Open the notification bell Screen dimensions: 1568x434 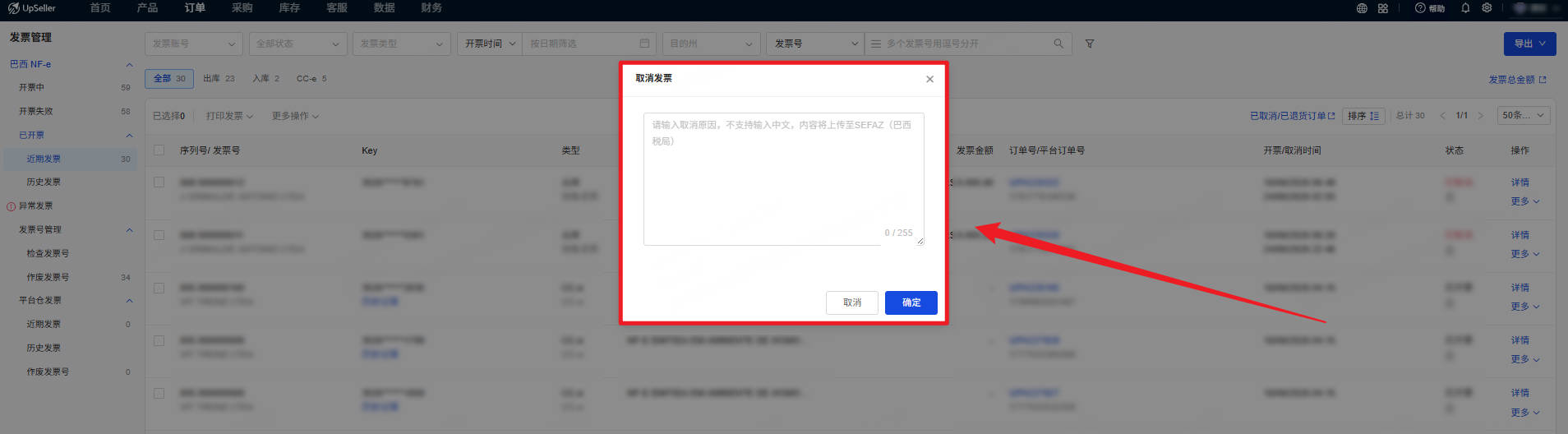point(1465,8)
